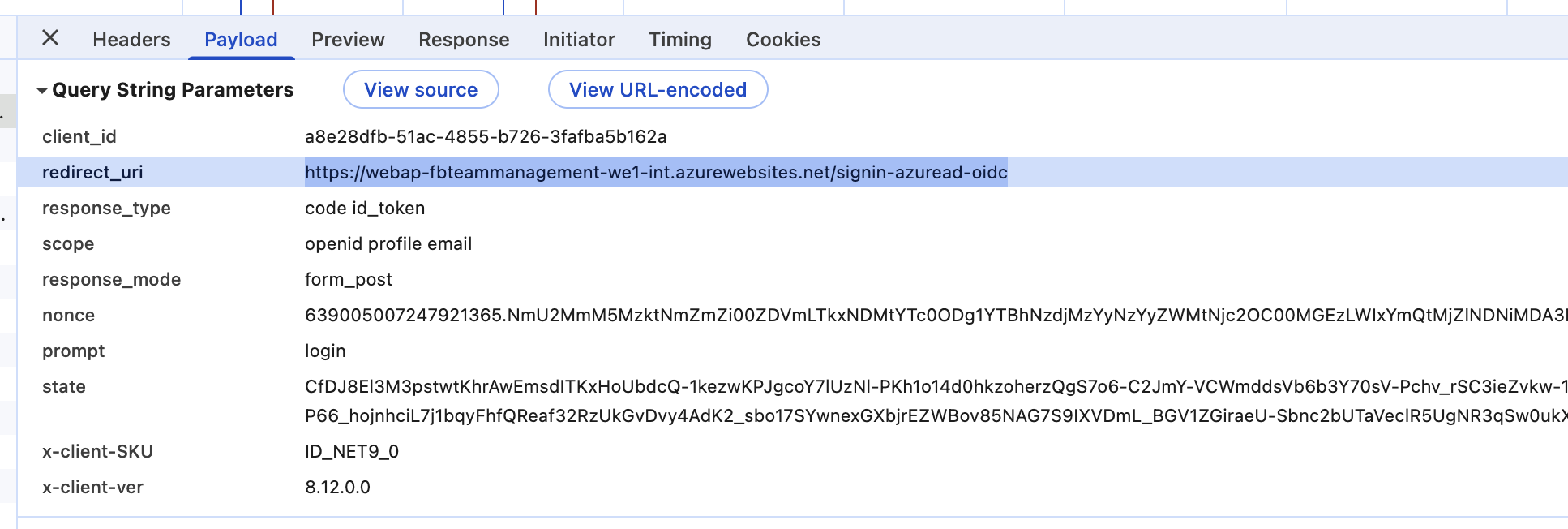1568x529 pixels.
Task: Show the Timing tab
Action: tap(680, 40)
